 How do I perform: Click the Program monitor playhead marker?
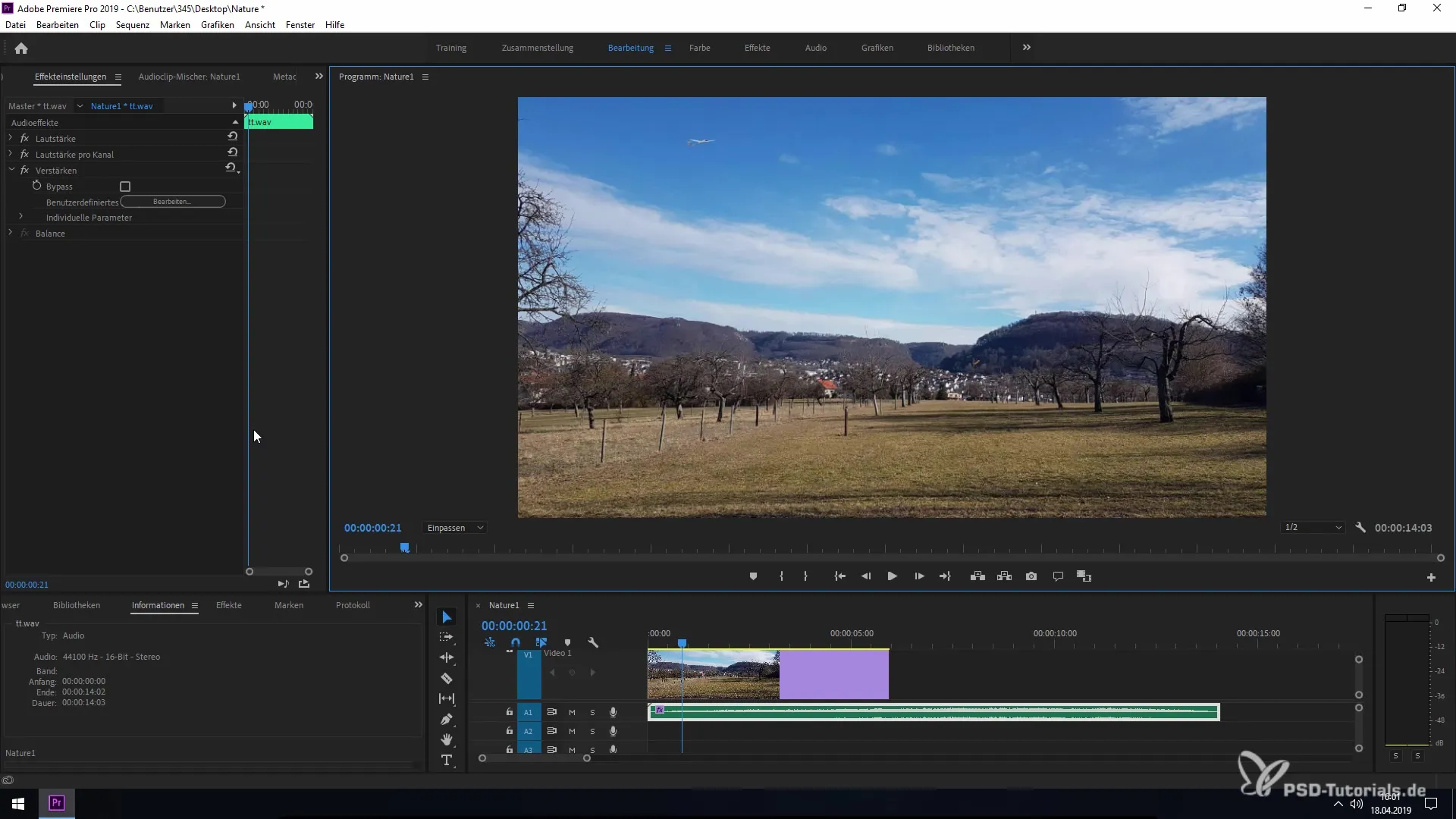[405, 547]
